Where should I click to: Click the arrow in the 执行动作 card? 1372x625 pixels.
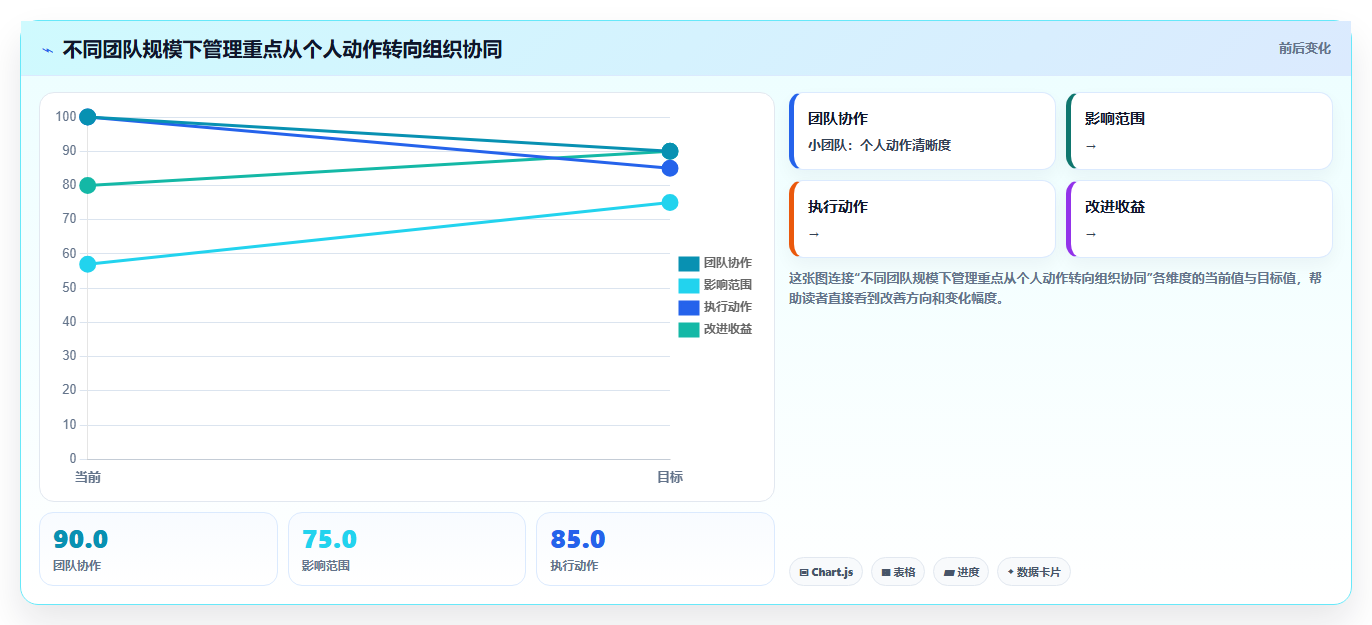coord(814,233)
